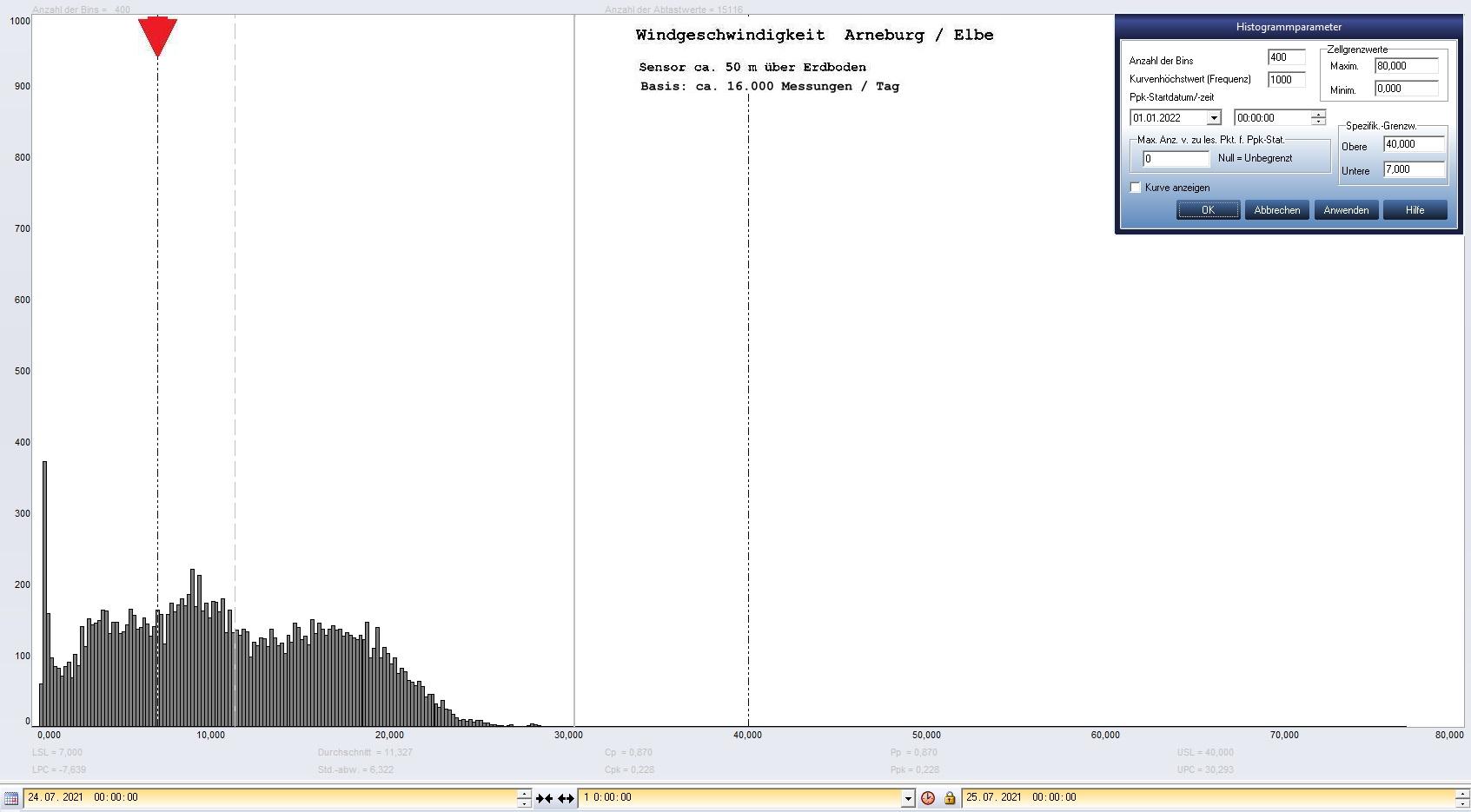Screen dimensions: 1471x812
Task: Click the 'UPC = 30,293' label
Action: 1205,770
